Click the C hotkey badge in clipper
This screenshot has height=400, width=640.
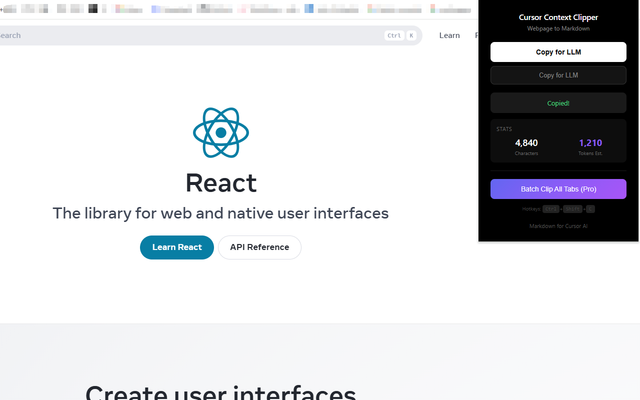pyautogui.click(x=590, y=209)
